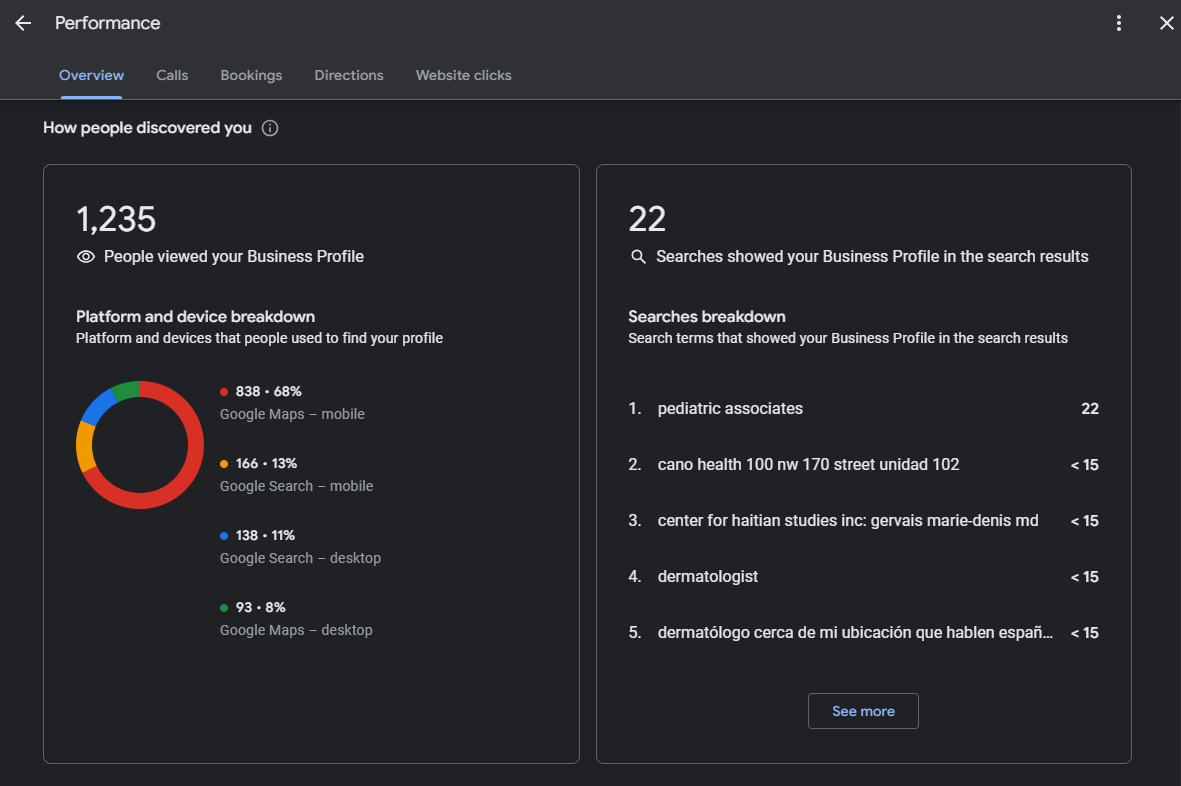Click the 'cano health' search term row
1181x786 pixels.
(x=808, y=465)
